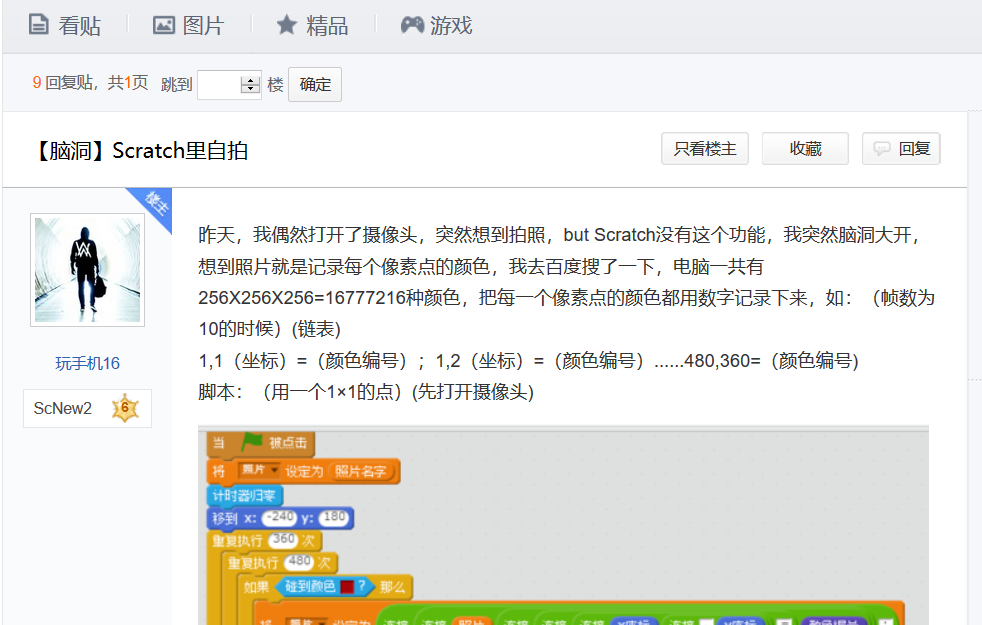The width and height of the screenshot is (982, 625).
Task: Click the red color swatch in 碰到颜色 block
Action: [347, 587]
